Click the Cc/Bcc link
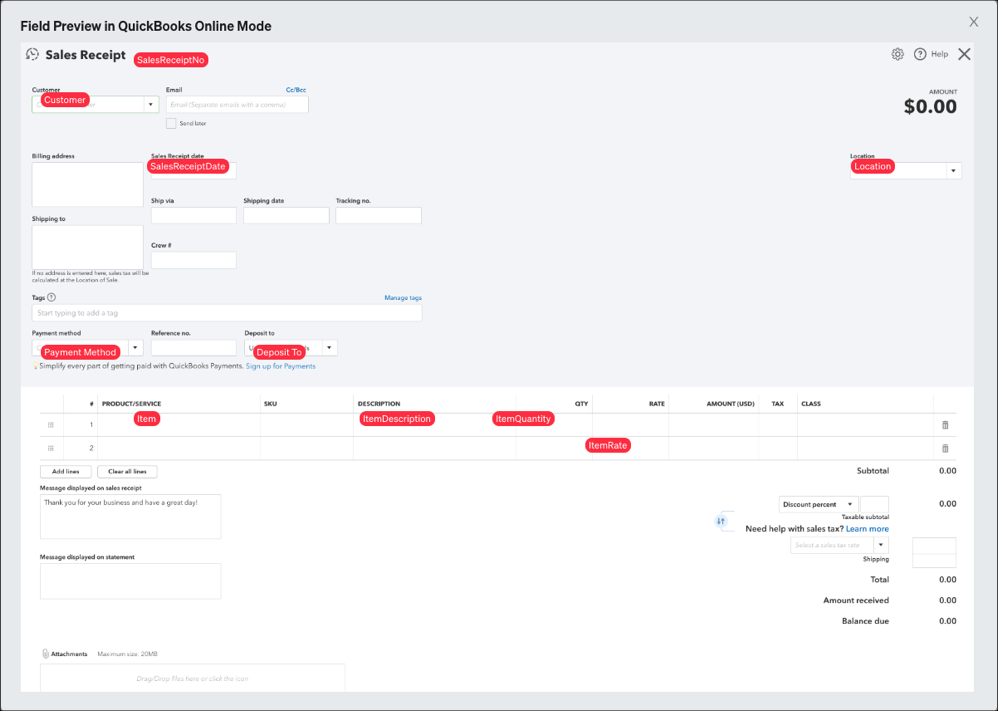 294,89
